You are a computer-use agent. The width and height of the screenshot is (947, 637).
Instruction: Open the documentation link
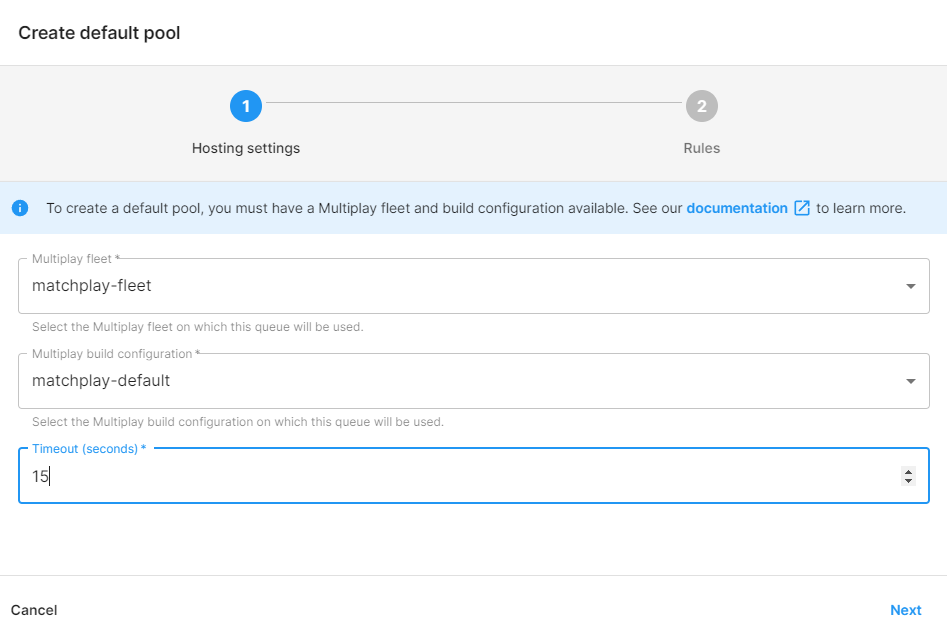click(737, 208)
